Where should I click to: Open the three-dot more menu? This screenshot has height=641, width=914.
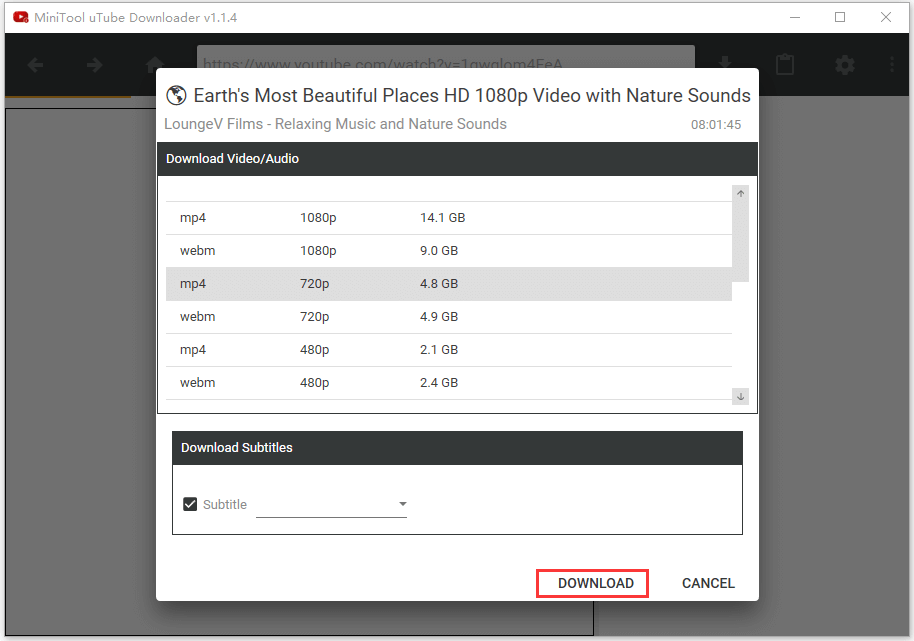[892, 65]
